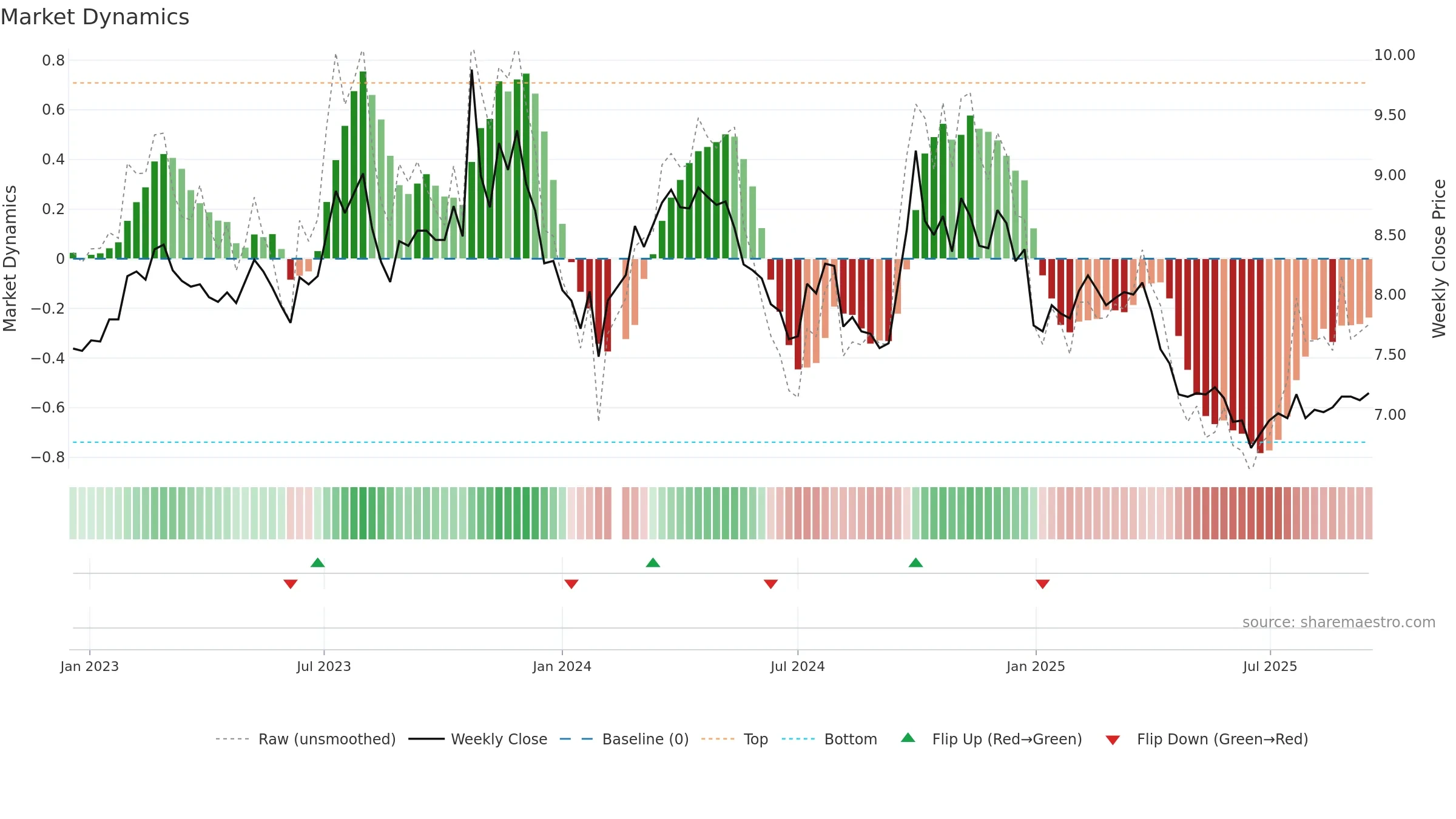Image resolution: width=1456 pixels, height=819 pixels.
Task: Click the Jul 2023 axis label
Action: click(324, 666)
